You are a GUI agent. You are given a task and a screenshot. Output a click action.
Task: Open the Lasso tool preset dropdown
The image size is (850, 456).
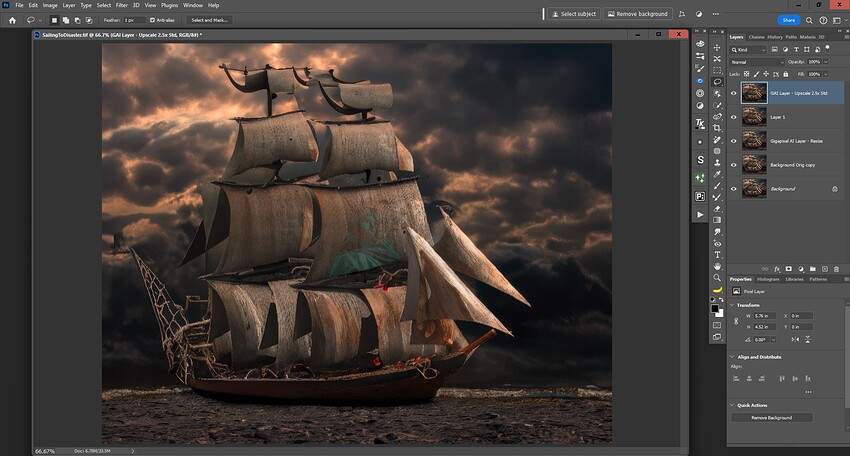point(40,20)
